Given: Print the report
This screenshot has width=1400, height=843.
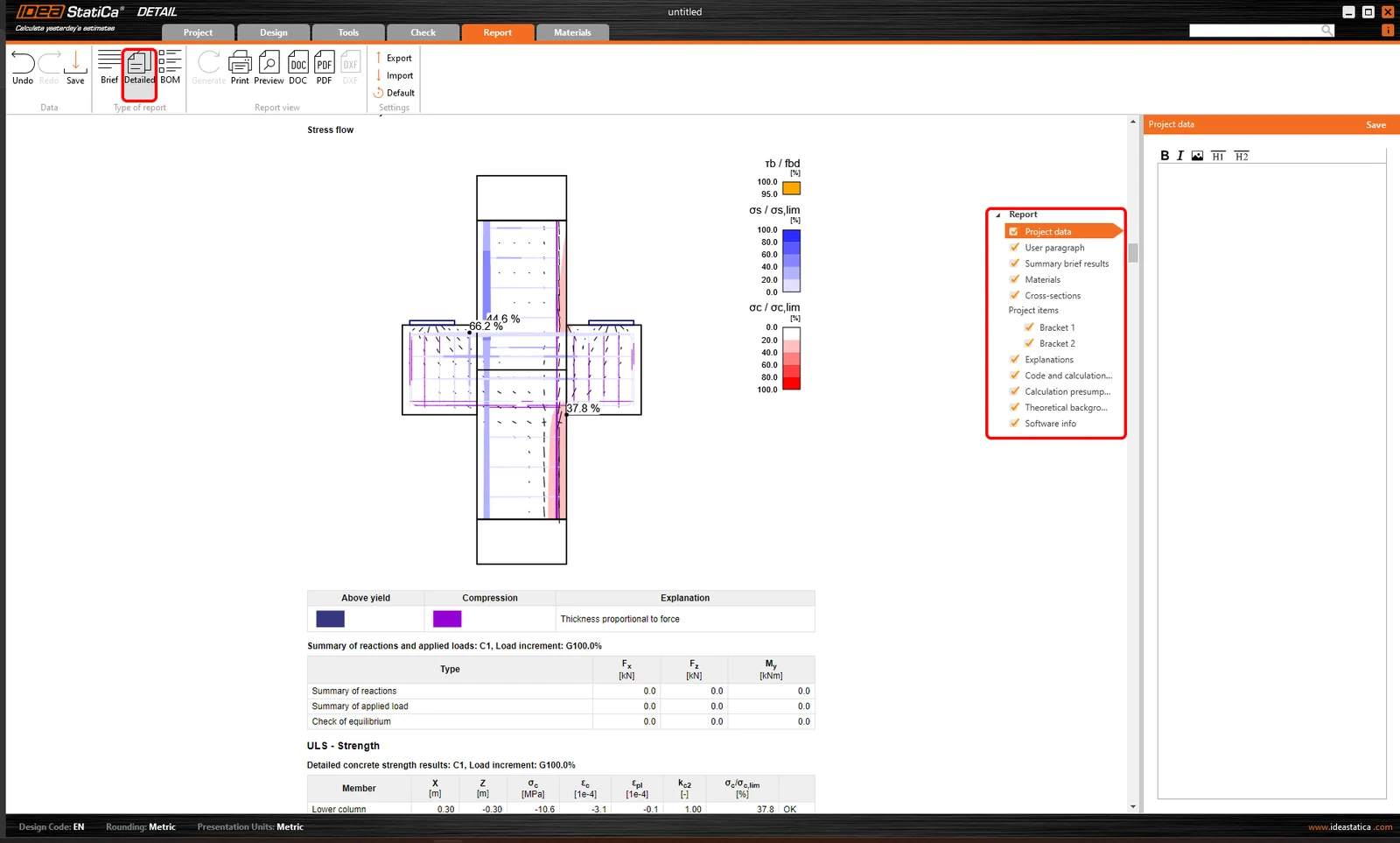Looking at the screenshot, I should pyautogui.click(x=240, y=67).
